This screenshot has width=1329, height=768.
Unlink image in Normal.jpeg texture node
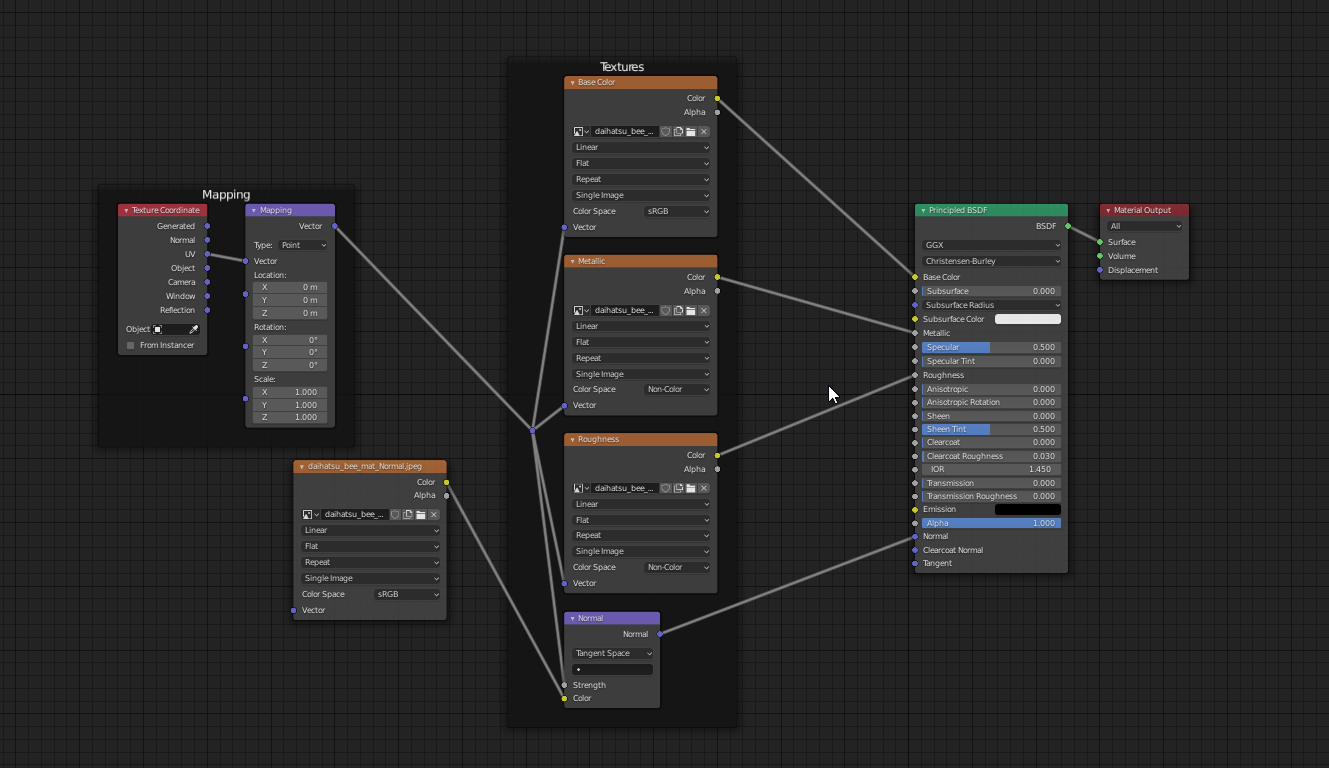pos(434,514)
